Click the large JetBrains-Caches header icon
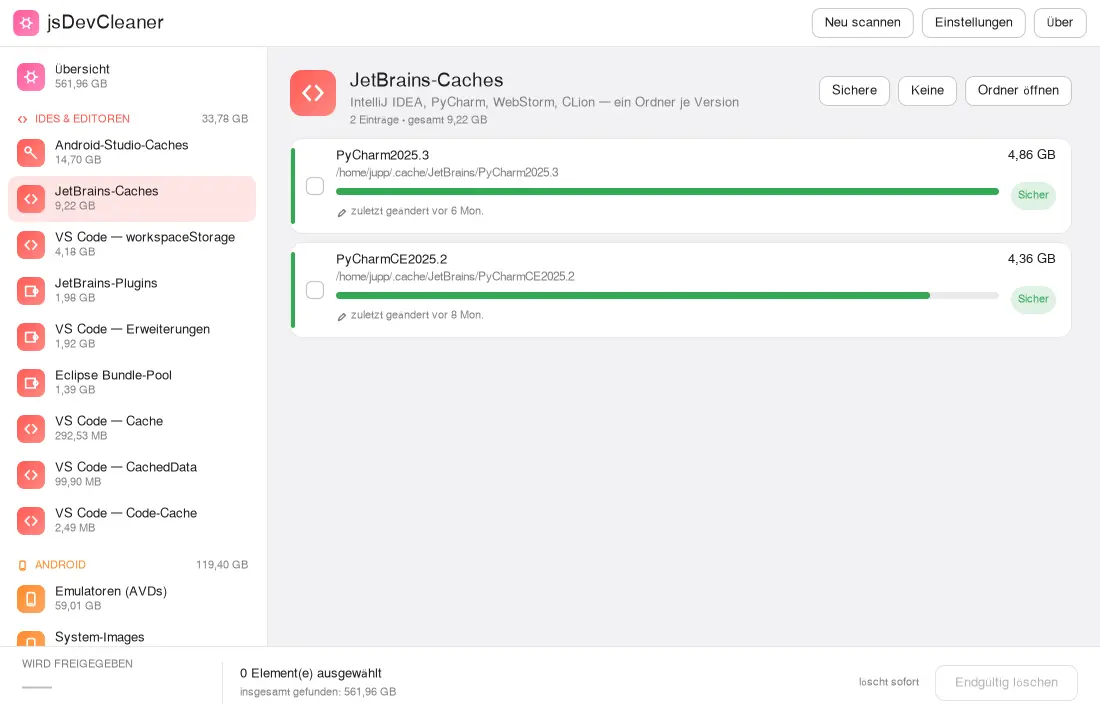This screenshot has height=720, width=1100. [x=313, y=93]
